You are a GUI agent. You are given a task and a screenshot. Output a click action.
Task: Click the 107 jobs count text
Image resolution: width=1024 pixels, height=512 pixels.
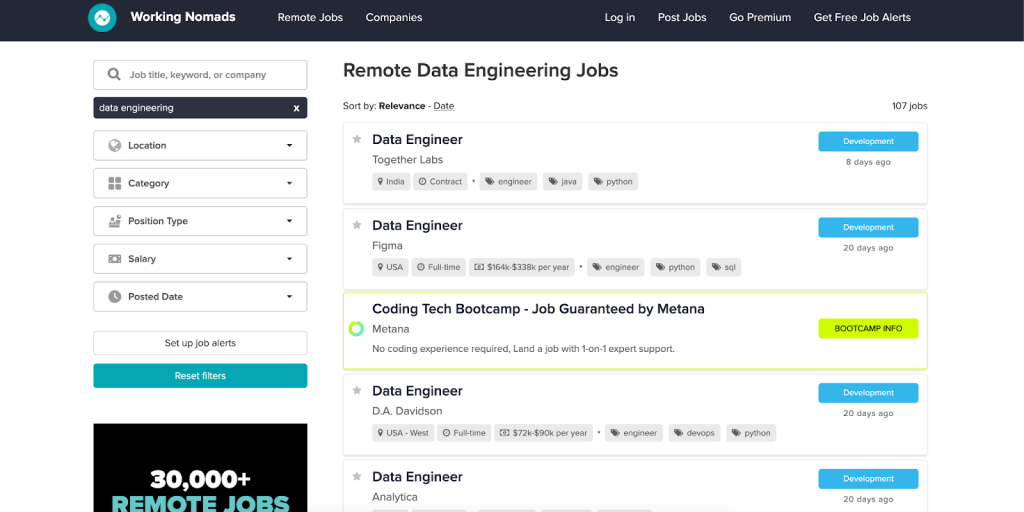point(909,106)
